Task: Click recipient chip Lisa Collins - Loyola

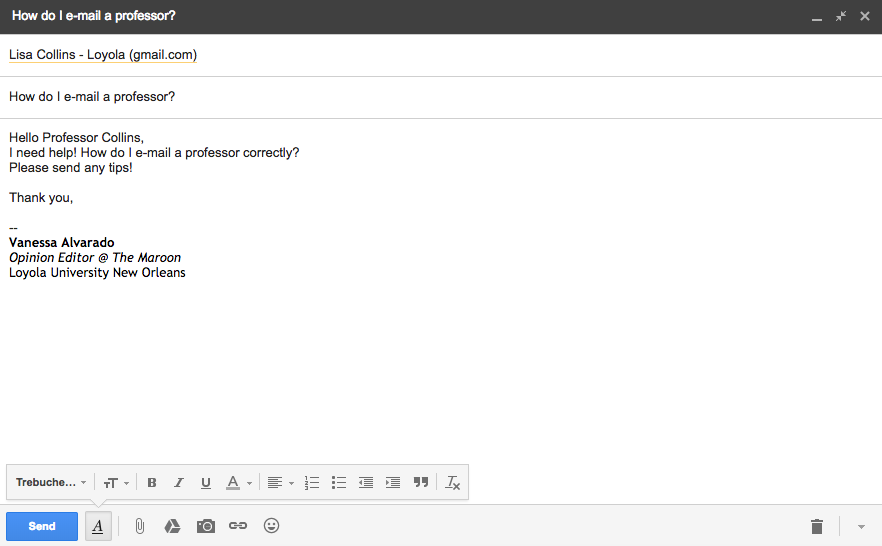Action: click(x=103, y=55)
